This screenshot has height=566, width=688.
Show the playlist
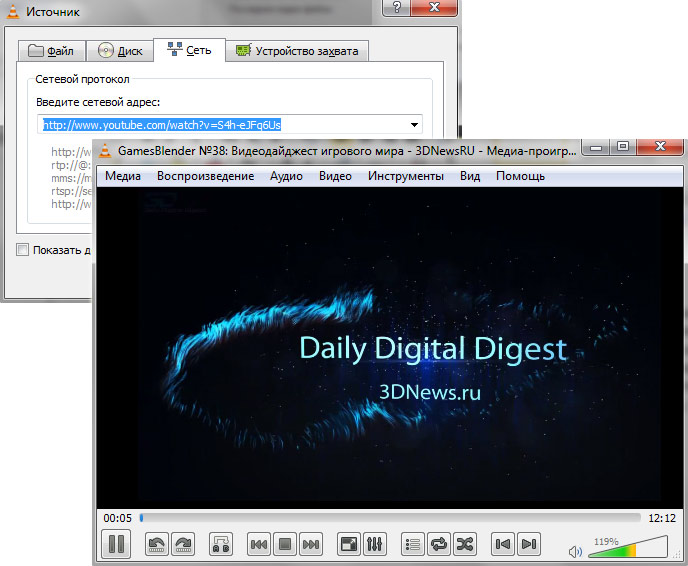pos(413,544)
